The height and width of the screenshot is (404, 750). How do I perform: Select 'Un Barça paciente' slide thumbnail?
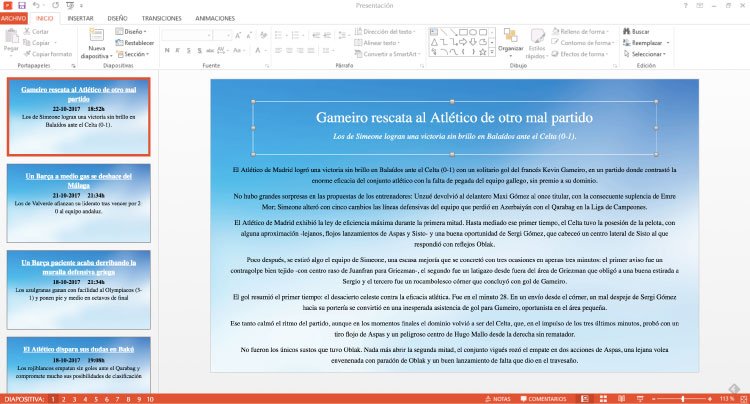coord(78,290)
